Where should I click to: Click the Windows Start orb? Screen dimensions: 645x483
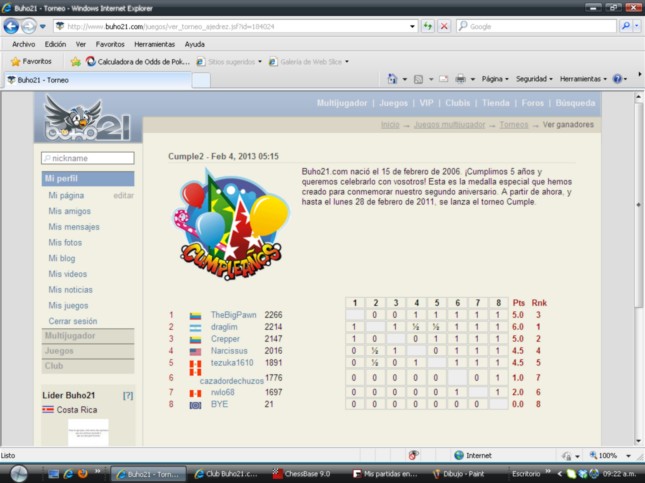click(x=19, y=474)
